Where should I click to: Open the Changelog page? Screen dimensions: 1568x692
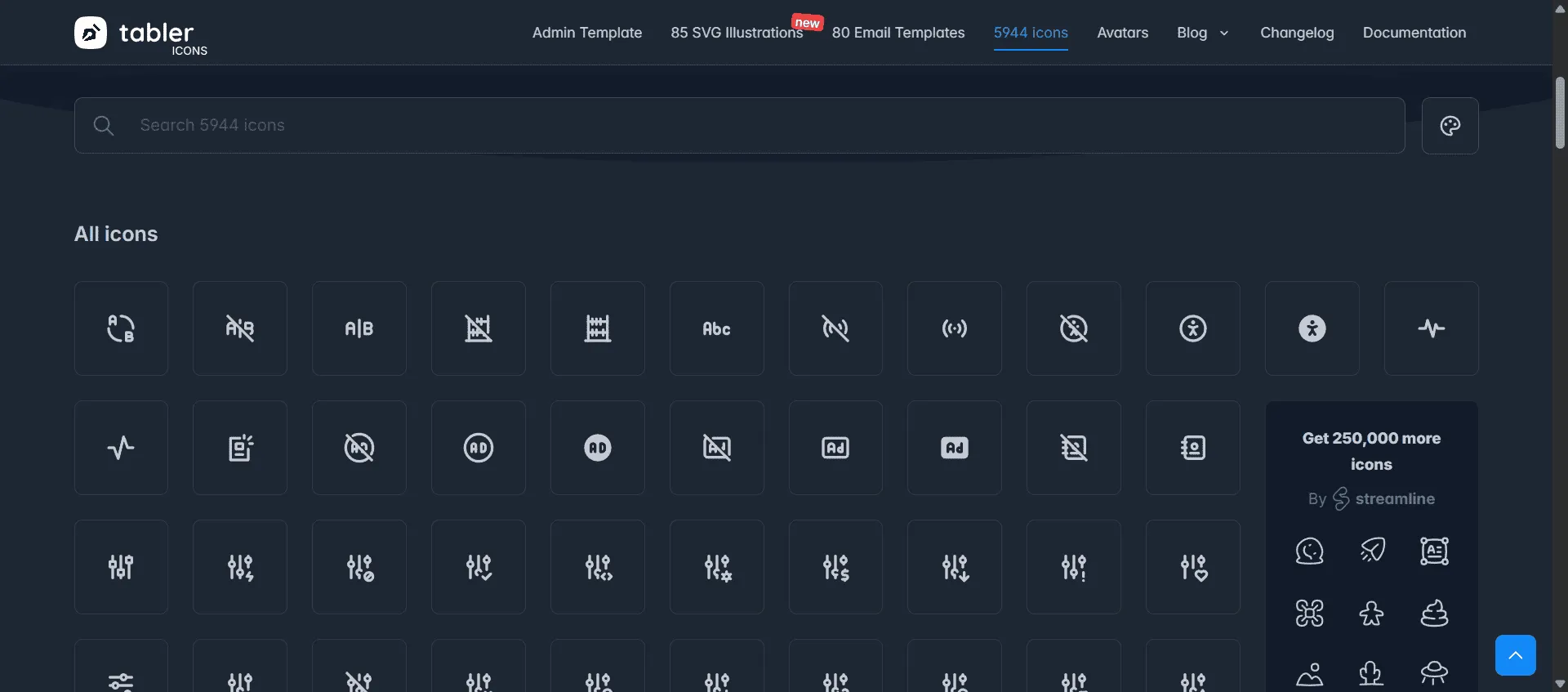[1297, 33]
